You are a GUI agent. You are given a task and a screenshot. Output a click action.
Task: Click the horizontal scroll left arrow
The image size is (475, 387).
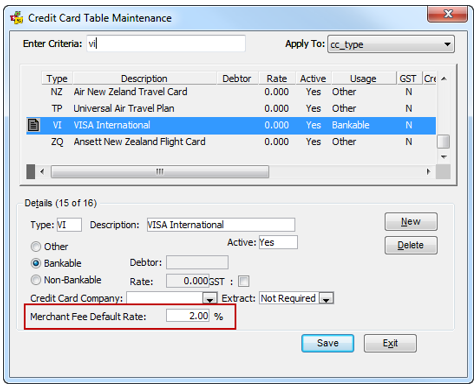point(42,172)
